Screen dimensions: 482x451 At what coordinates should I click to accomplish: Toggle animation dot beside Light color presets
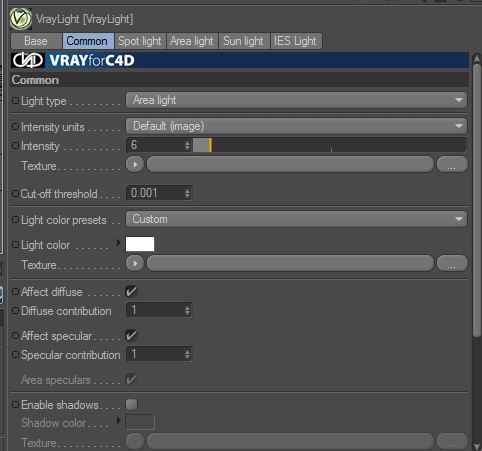(x=15, y=219)
